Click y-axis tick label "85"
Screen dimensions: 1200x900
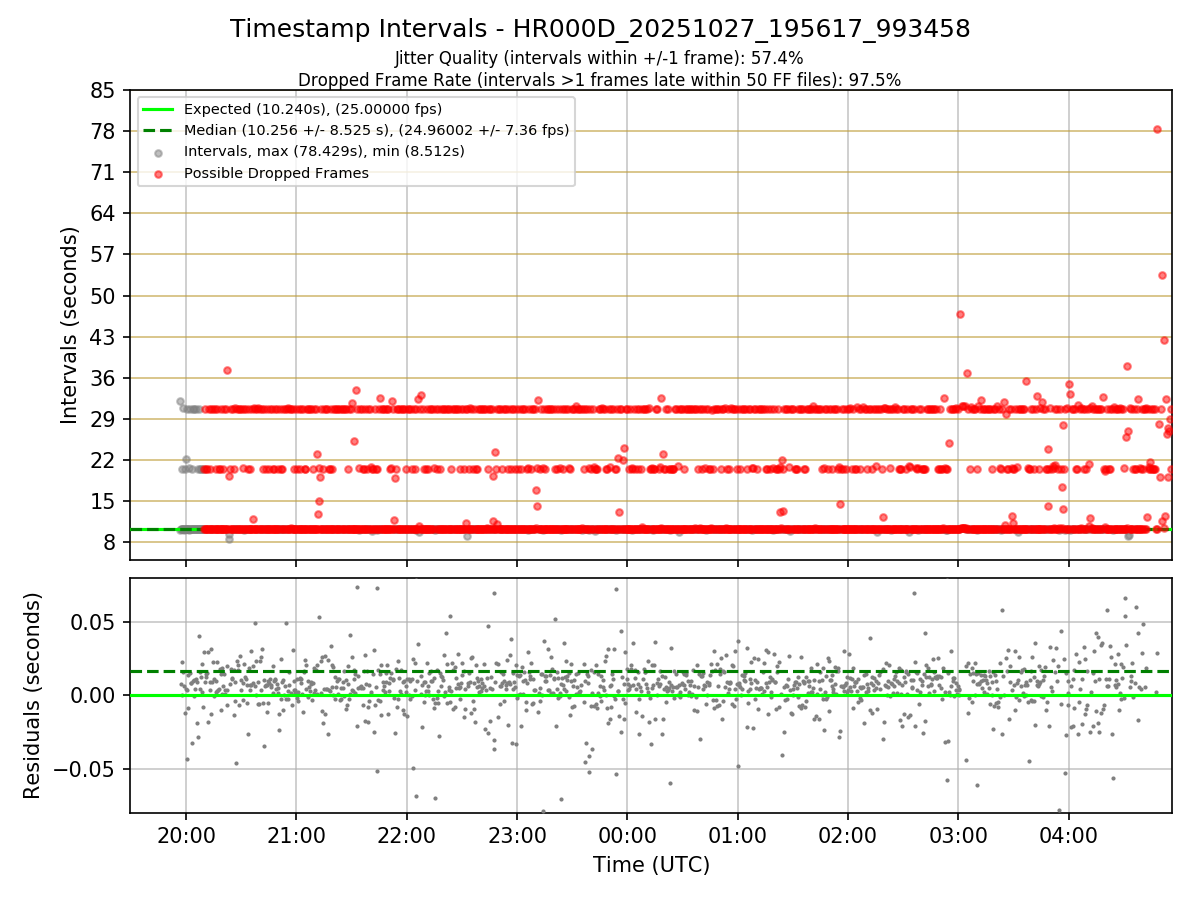103,90
